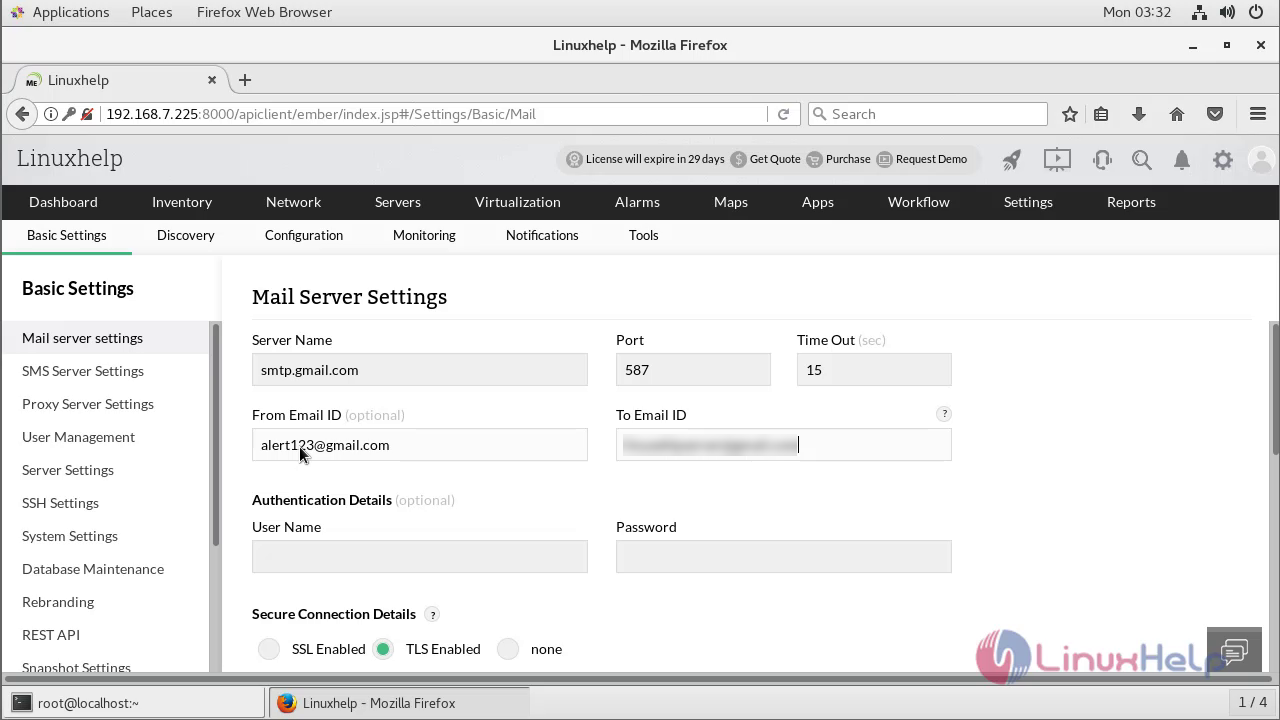Open the Network menu

293,202
